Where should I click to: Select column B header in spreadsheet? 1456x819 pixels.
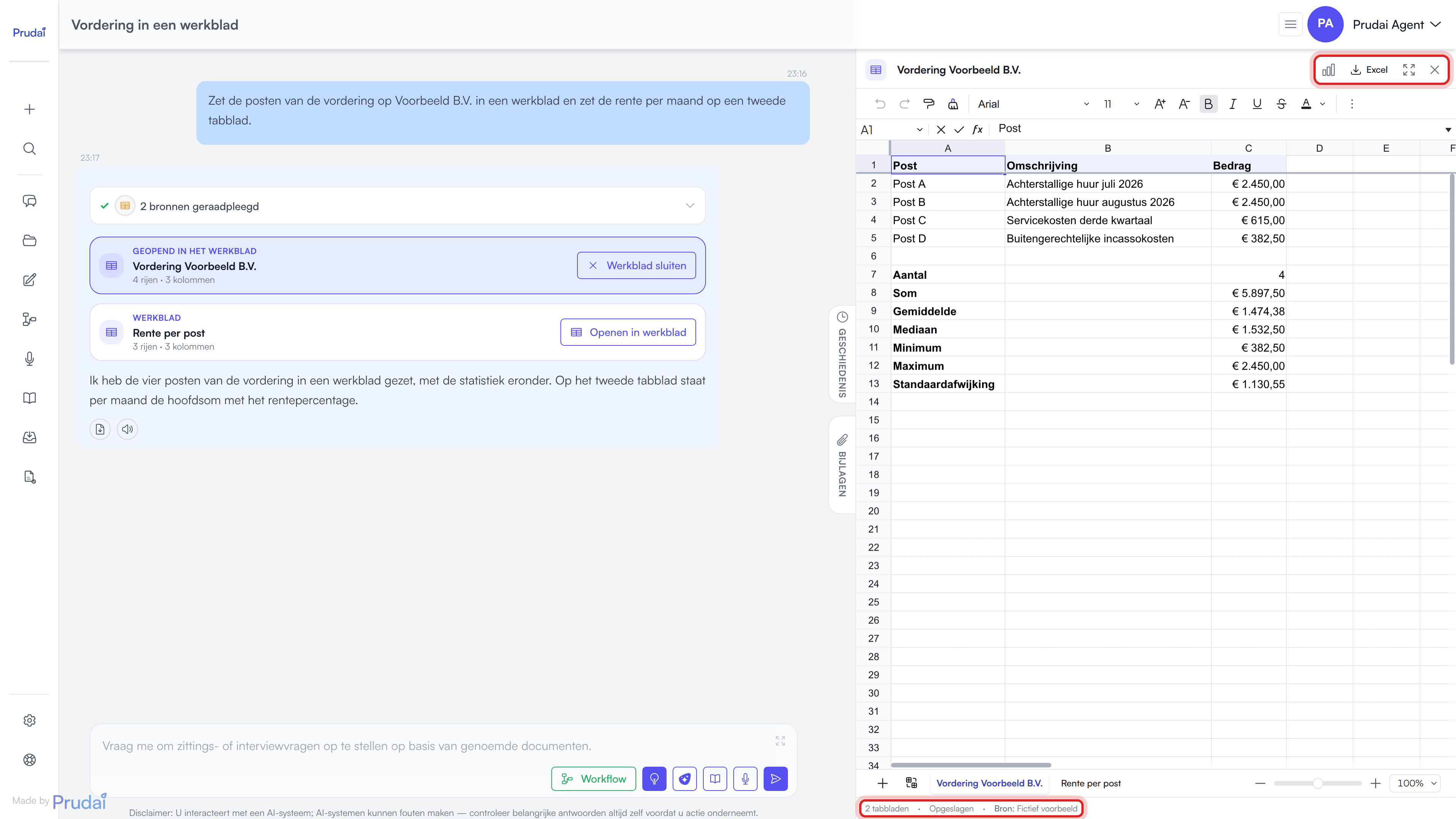(x=1108, y=148)
